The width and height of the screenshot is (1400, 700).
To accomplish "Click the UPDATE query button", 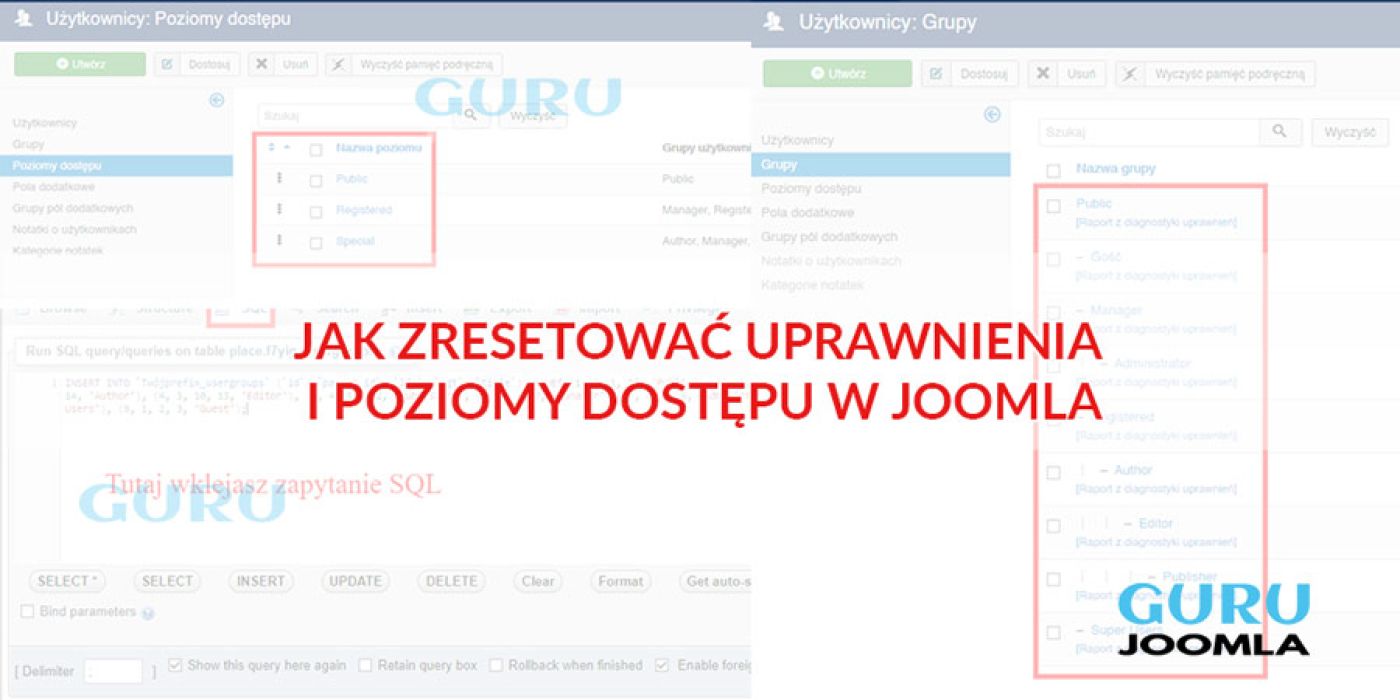I will tap(355, 581).
